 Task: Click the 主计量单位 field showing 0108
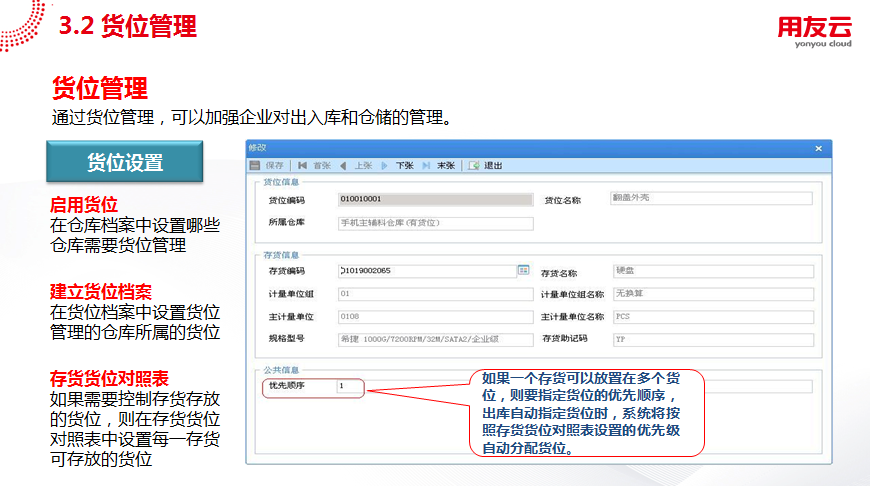436,317
